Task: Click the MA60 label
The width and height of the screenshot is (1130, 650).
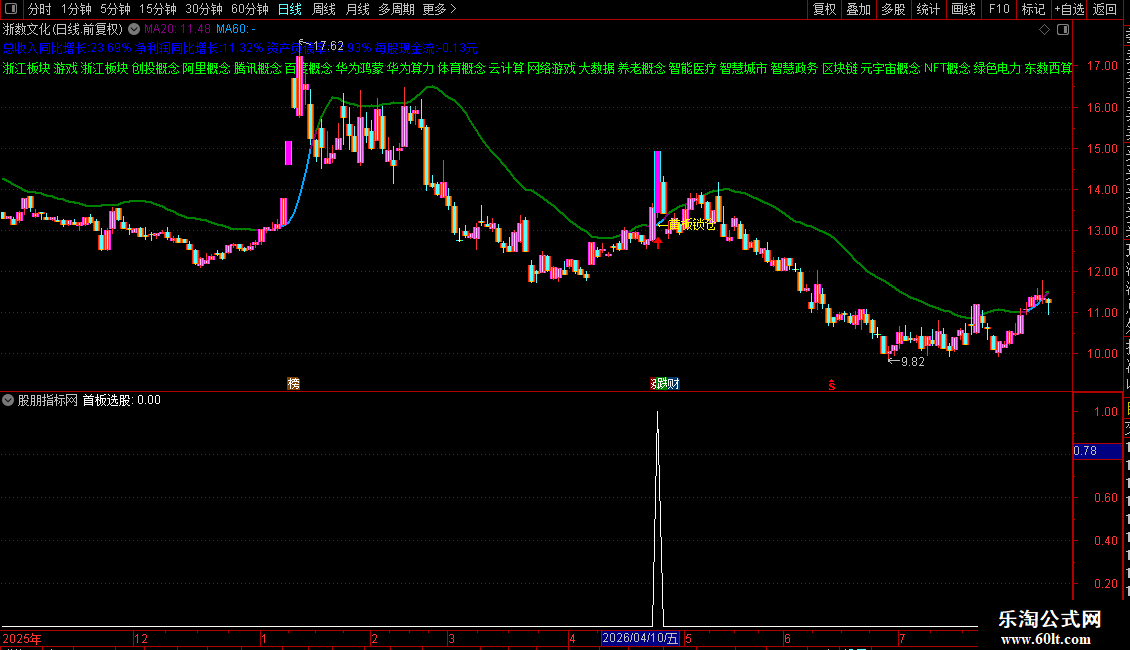Action: coord(236,29)
